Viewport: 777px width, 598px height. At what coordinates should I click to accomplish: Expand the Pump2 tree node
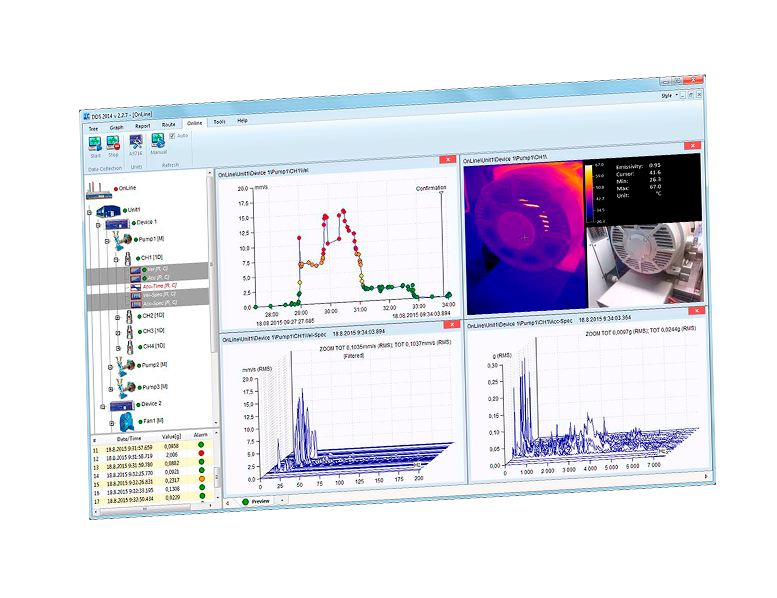pyautogui.click(x=111, y=368)
